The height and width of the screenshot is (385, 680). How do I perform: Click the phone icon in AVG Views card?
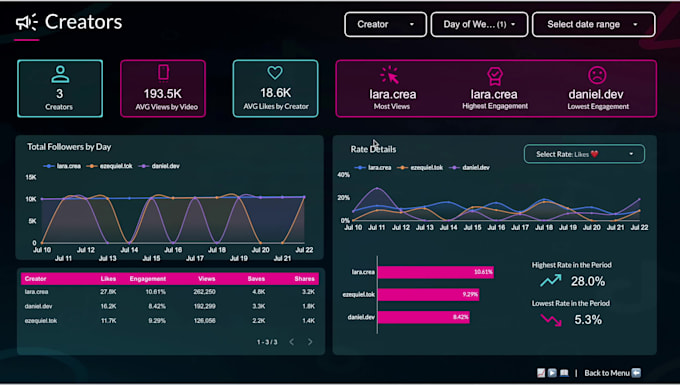(163, 73)
